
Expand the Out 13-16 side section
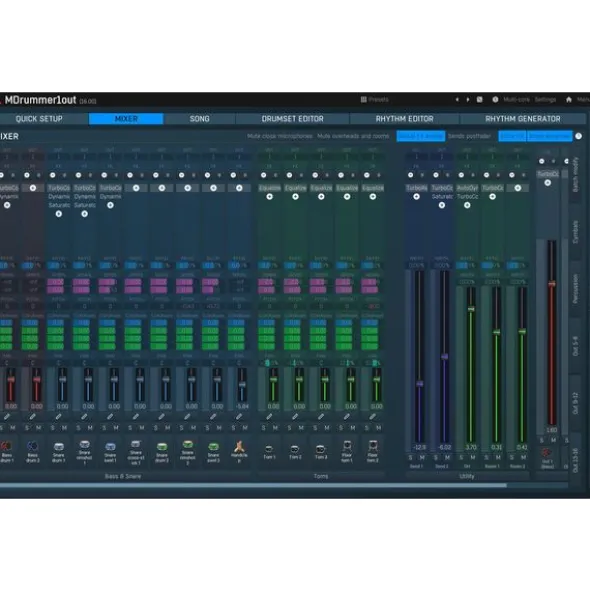[x=575, y=460]
